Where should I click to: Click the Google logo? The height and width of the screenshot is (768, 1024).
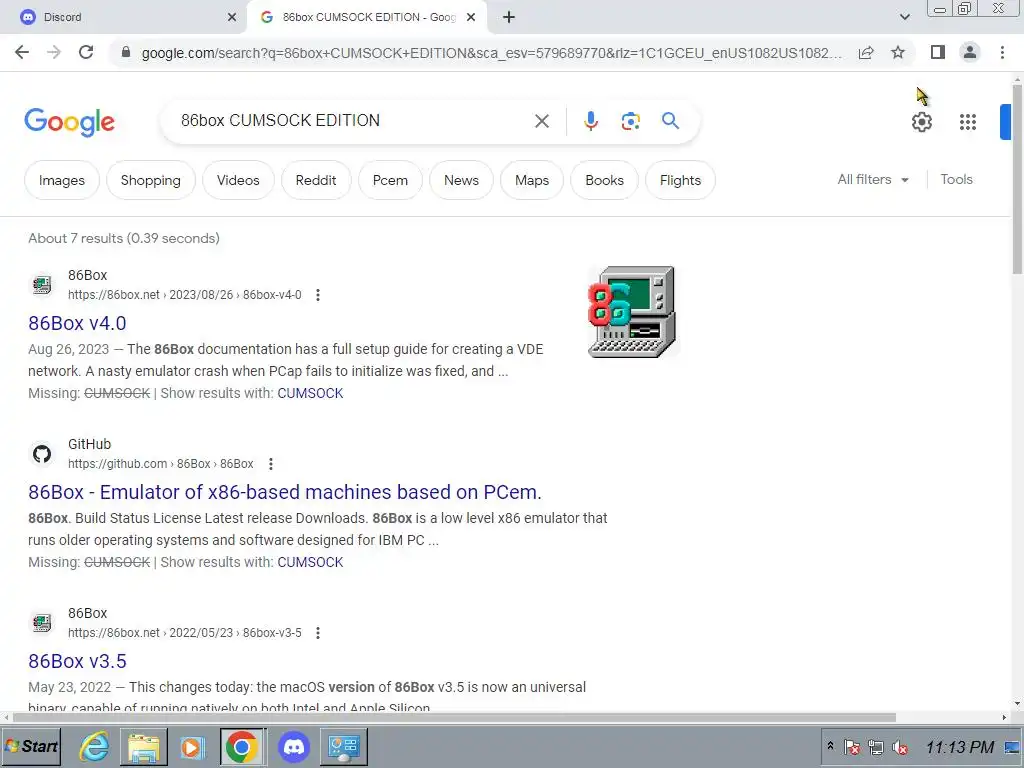click(69, 122)
